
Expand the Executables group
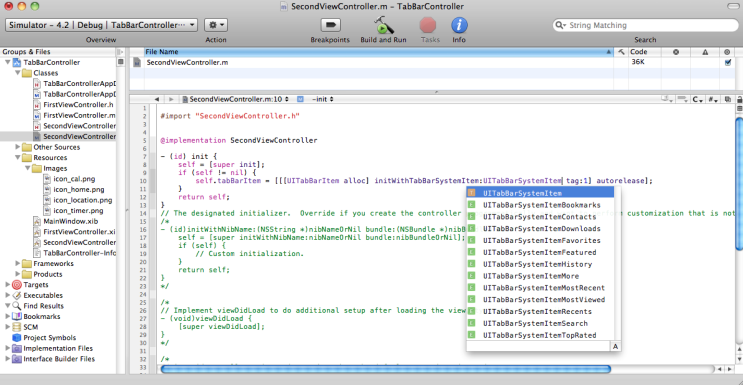click(x=8, y=295)
